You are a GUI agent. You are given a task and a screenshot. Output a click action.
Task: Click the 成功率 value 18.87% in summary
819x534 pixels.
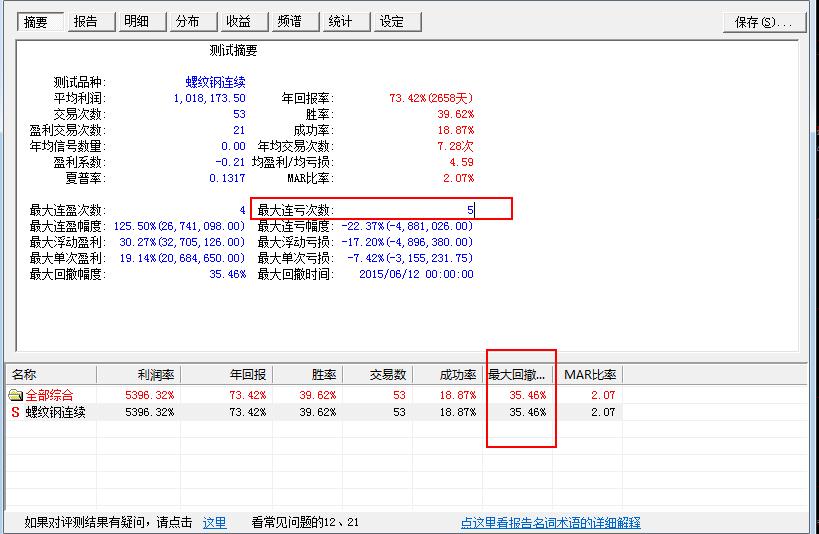click(456, 130)
